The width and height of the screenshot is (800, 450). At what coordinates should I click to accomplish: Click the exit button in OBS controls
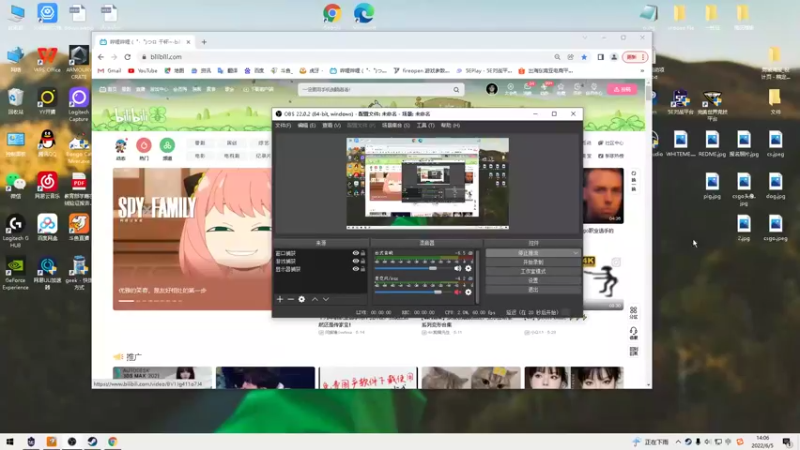533,290
